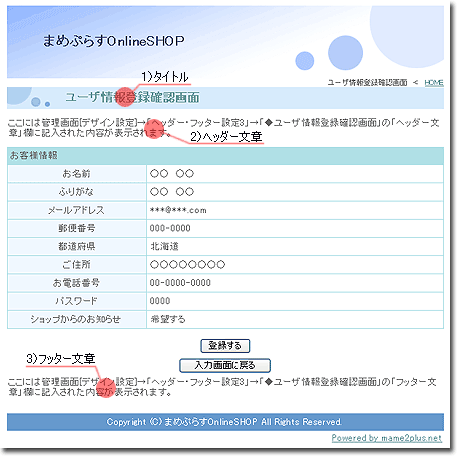The image size is (458, 456).
Task: Click the 1)タイトル annotation label
Action: [x=165, y=77]
